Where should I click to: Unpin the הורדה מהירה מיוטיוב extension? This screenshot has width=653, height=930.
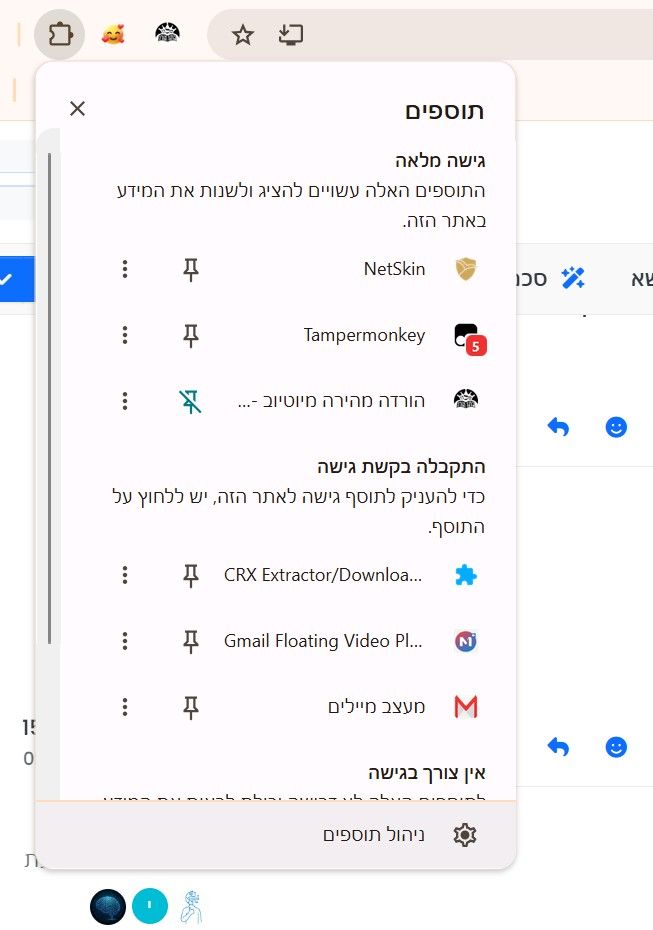[190, 402]
